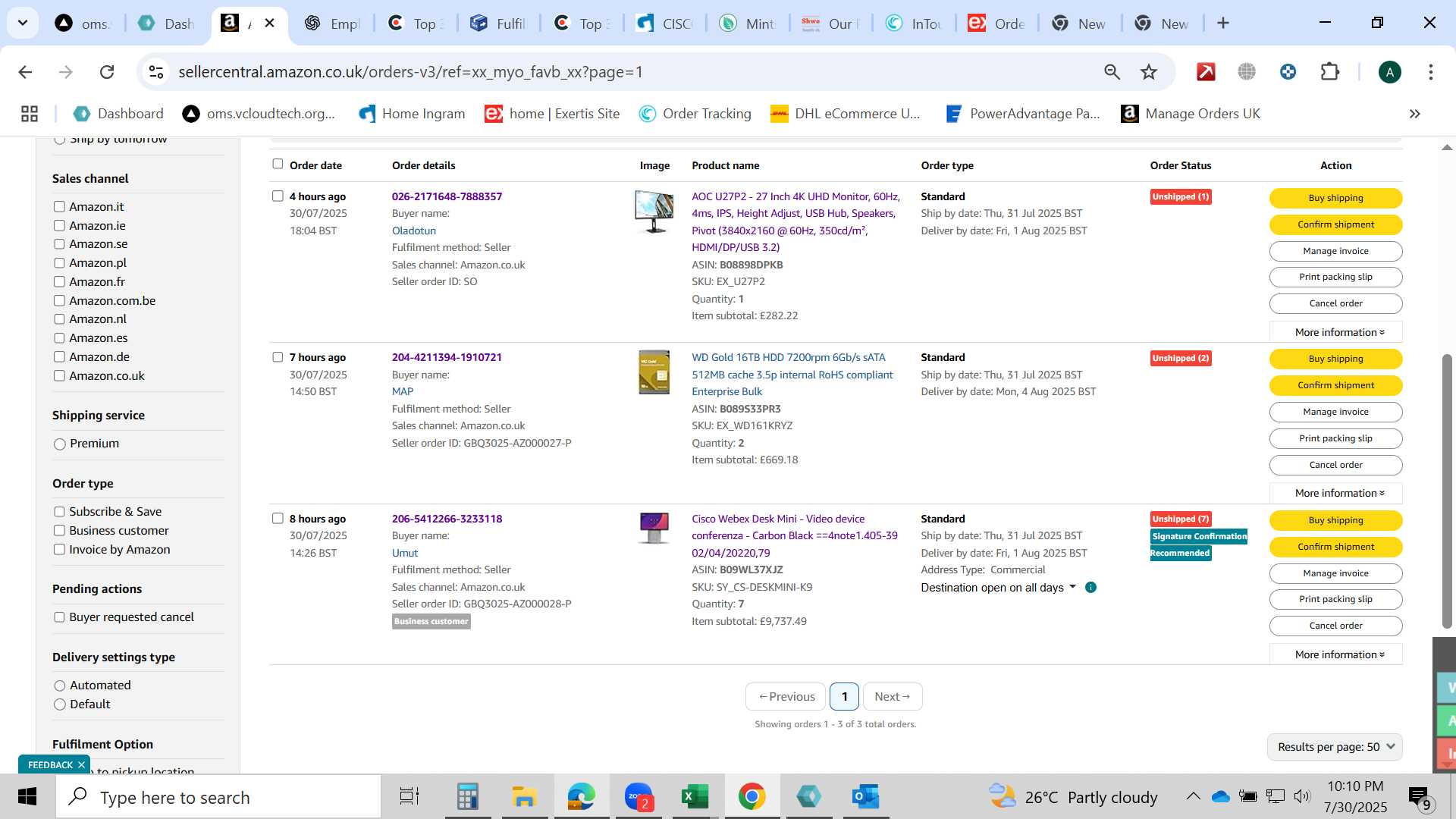Click the info icon beside Destination open on all days
The height and width of the screenshot is (819, 1456).
1090,588
